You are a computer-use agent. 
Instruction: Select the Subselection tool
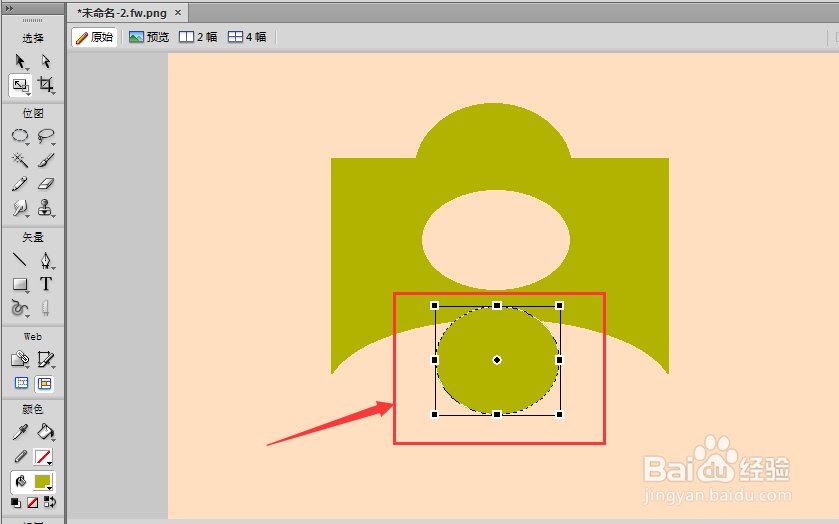[46, 62]
